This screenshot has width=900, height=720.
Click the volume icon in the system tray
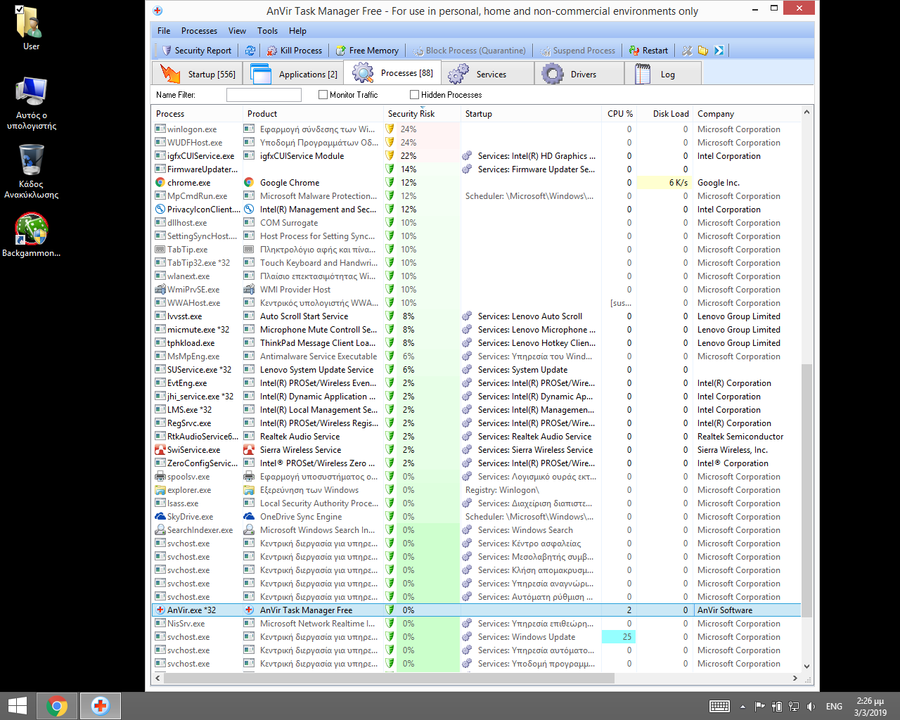click(x=810, y=706)
